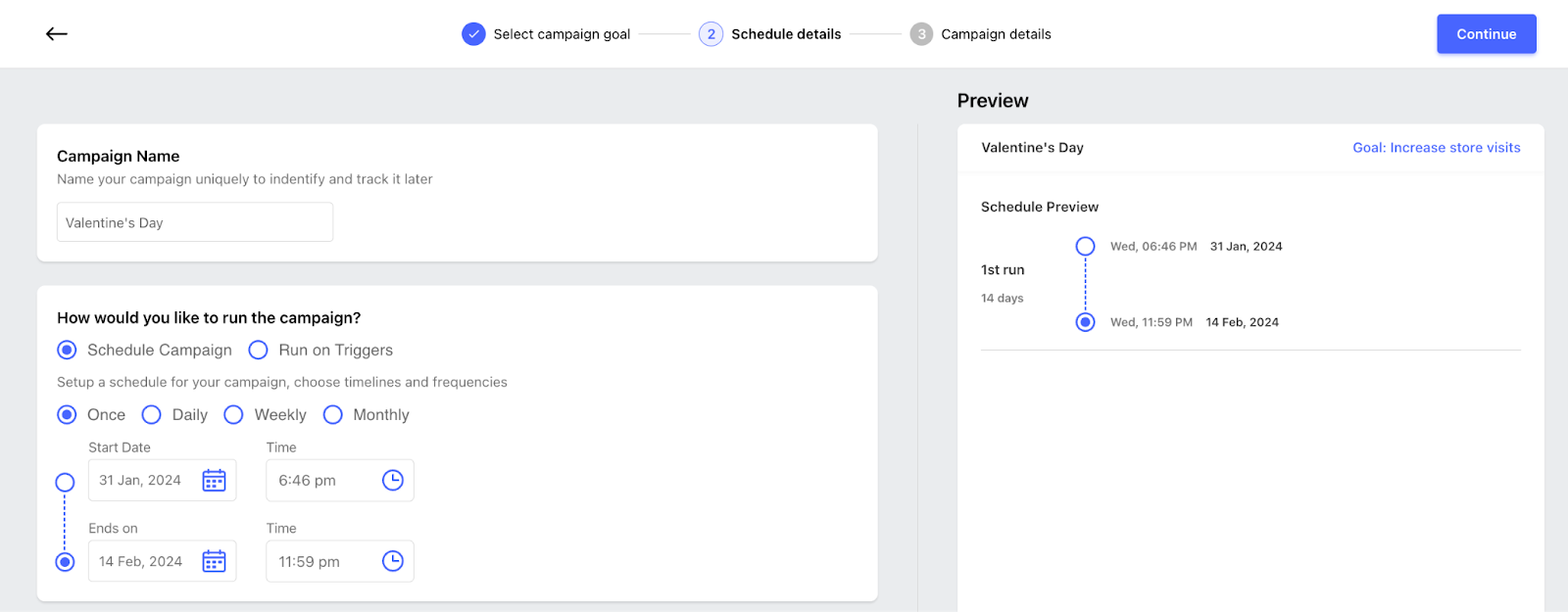Go to Select campaign goal step

coord(562,34)
